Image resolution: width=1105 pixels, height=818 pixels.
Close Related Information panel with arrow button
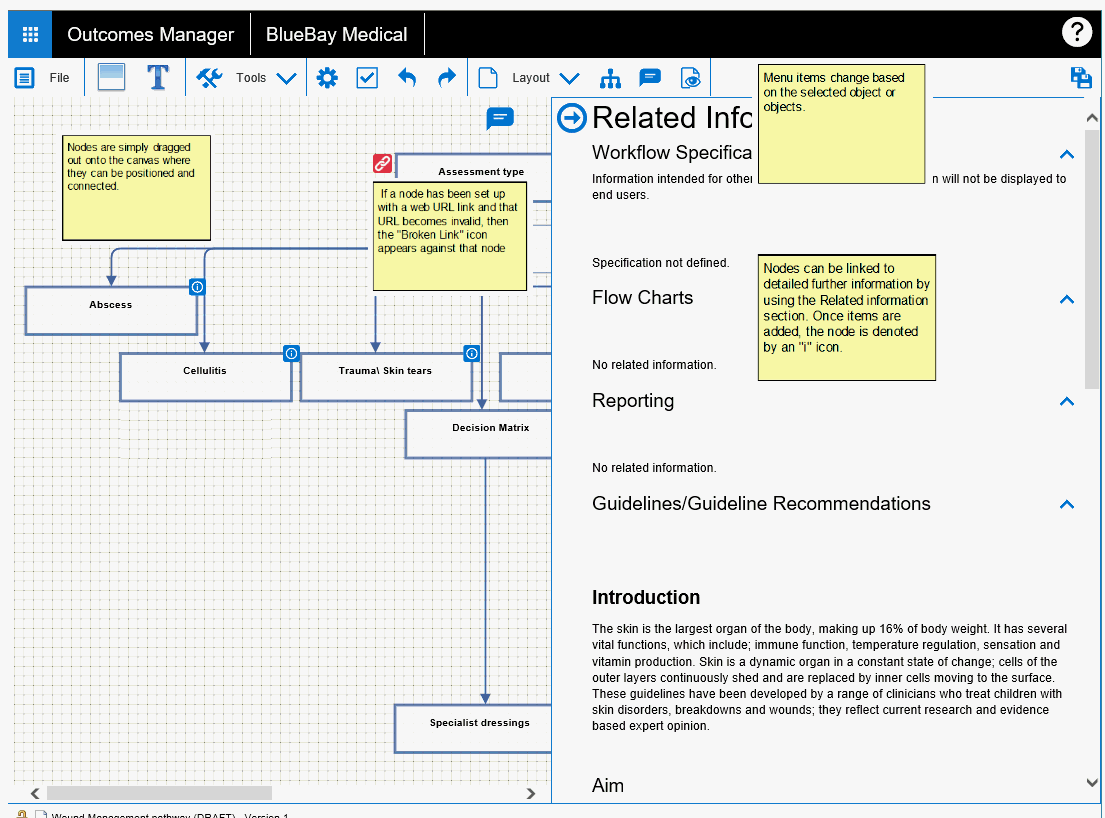572,118
